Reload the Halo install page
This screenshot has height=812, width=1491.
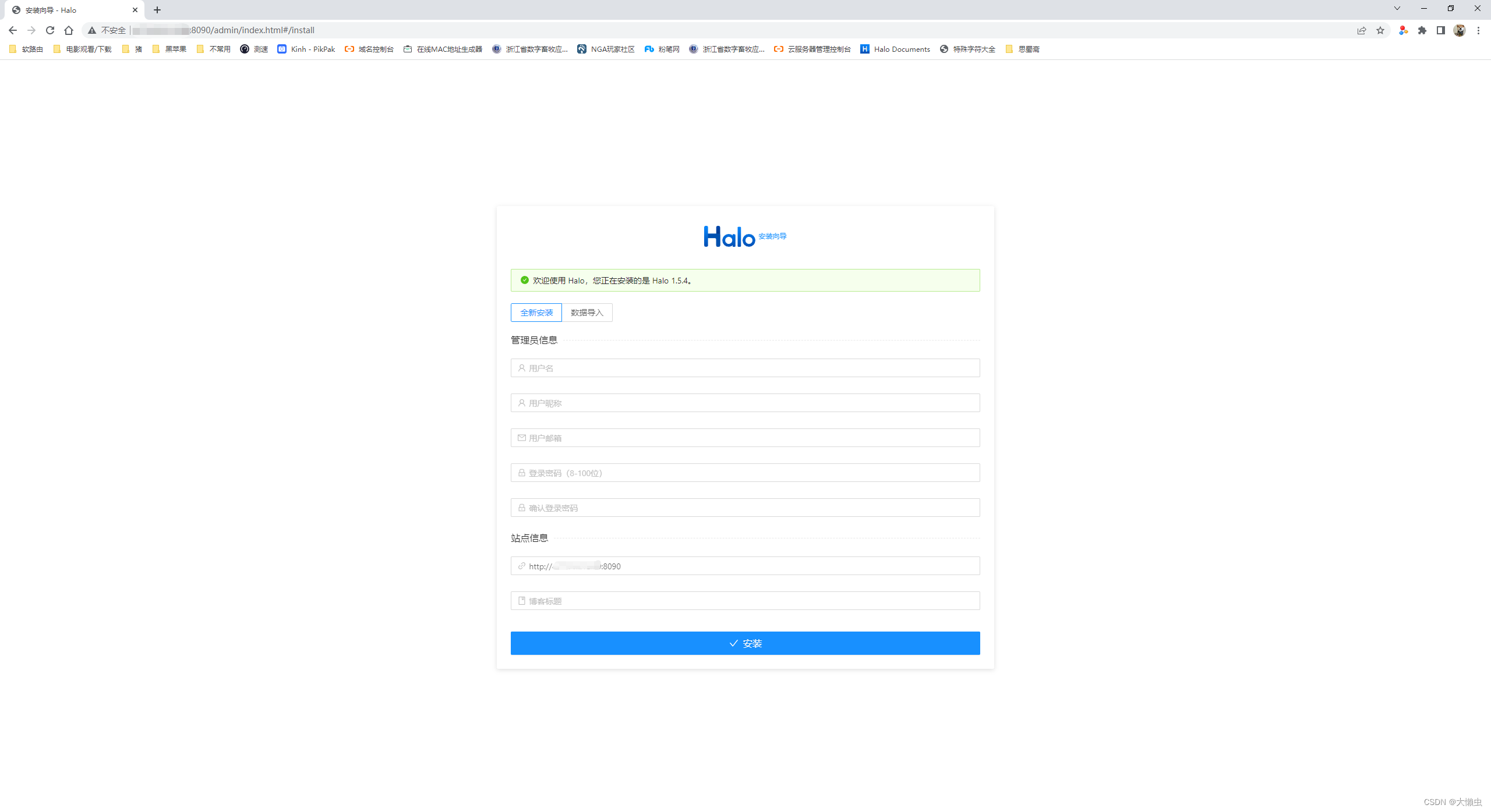(x=50, y=30)
